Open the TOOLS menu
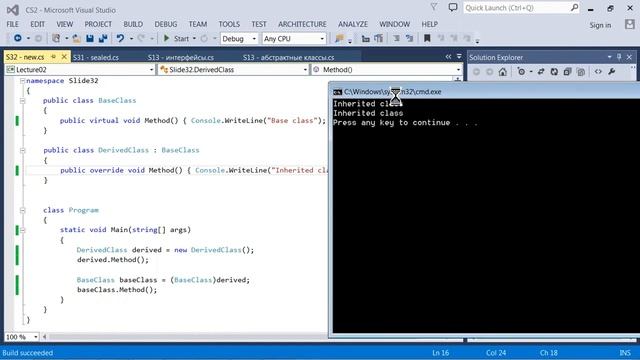Image resolution: width=640 pixels, height=360 pixels. (229, 24)
